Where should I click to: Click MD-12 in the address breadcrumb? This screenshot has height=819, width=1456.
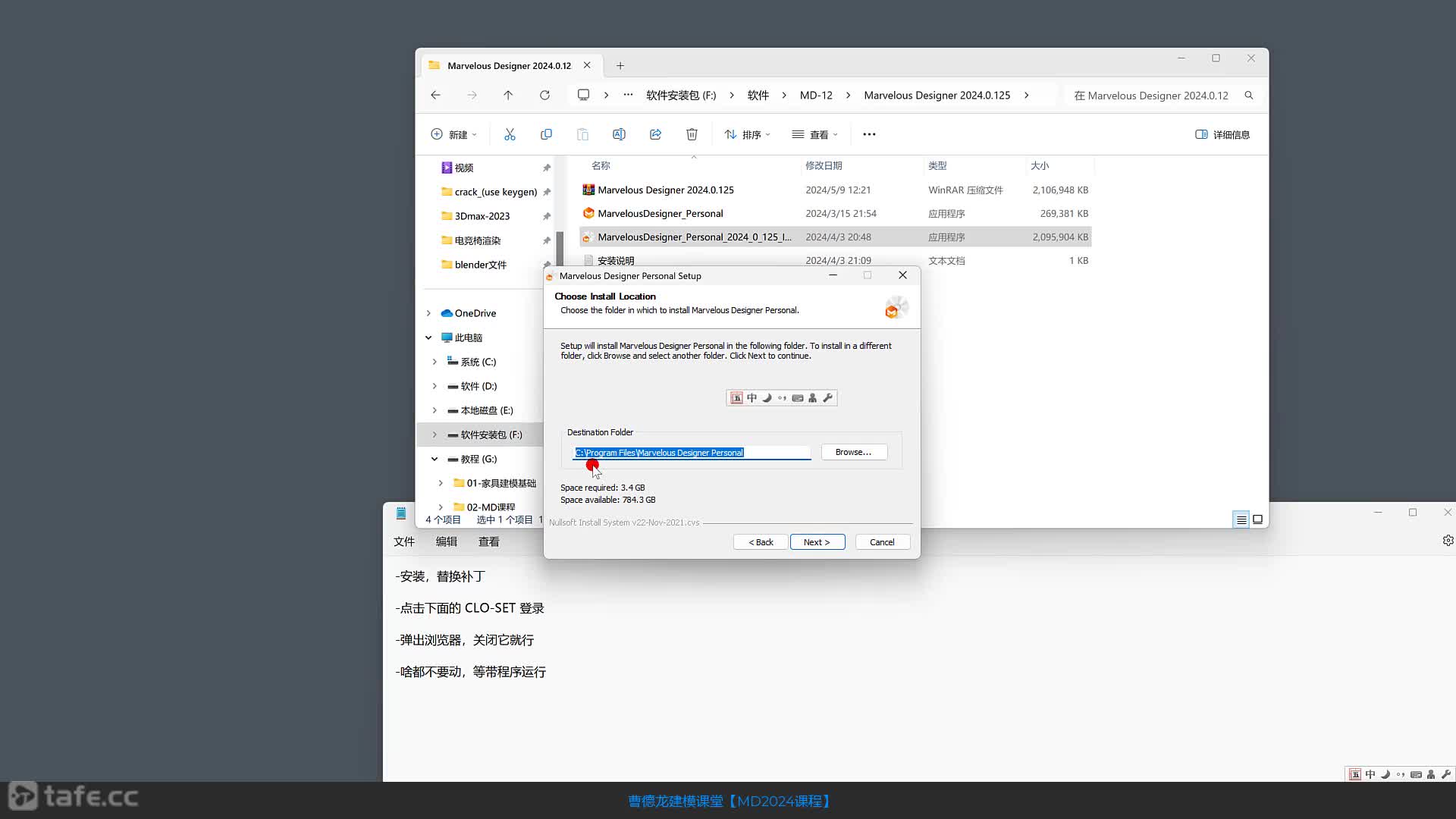click(x=816, y=95)
